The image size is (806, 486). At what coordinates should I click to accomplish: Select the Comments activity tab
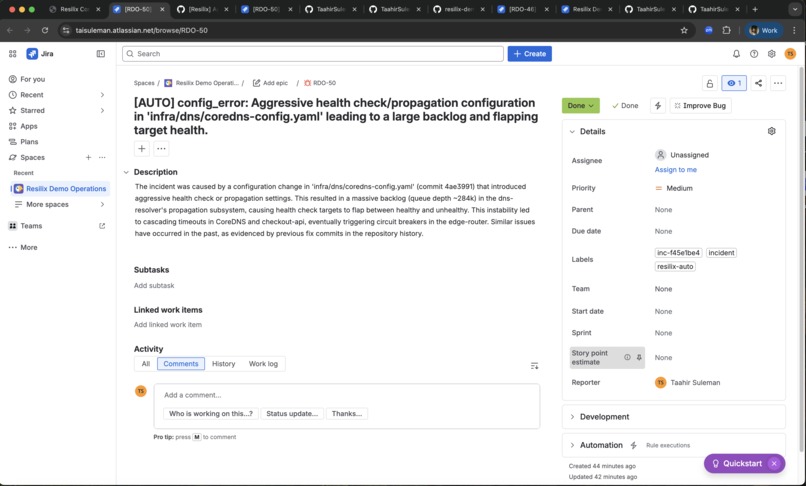pyautogui.click(x=180, y=364)
